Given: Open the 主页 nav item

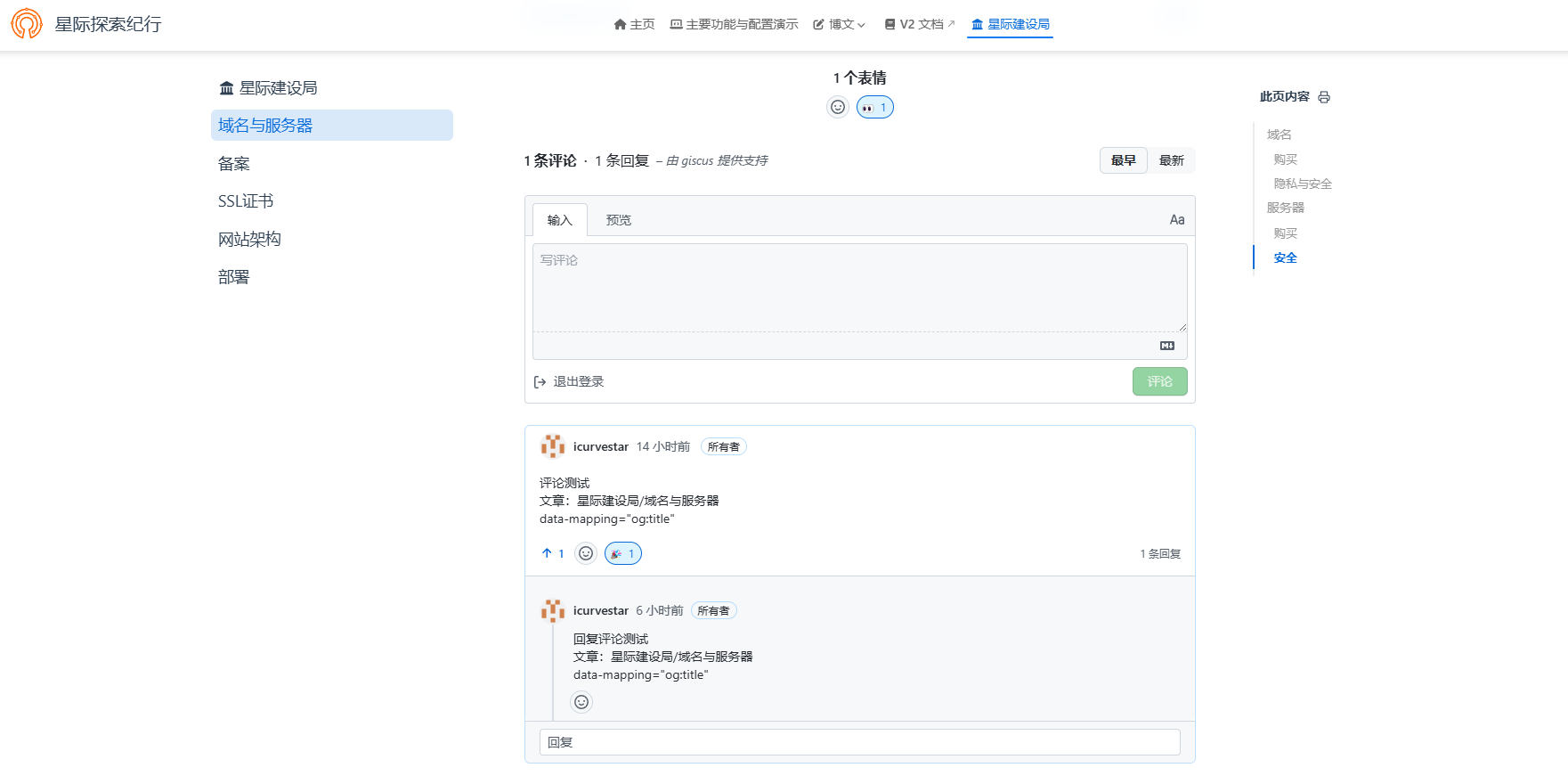Looking at the screenshot, I should point(634,24).
